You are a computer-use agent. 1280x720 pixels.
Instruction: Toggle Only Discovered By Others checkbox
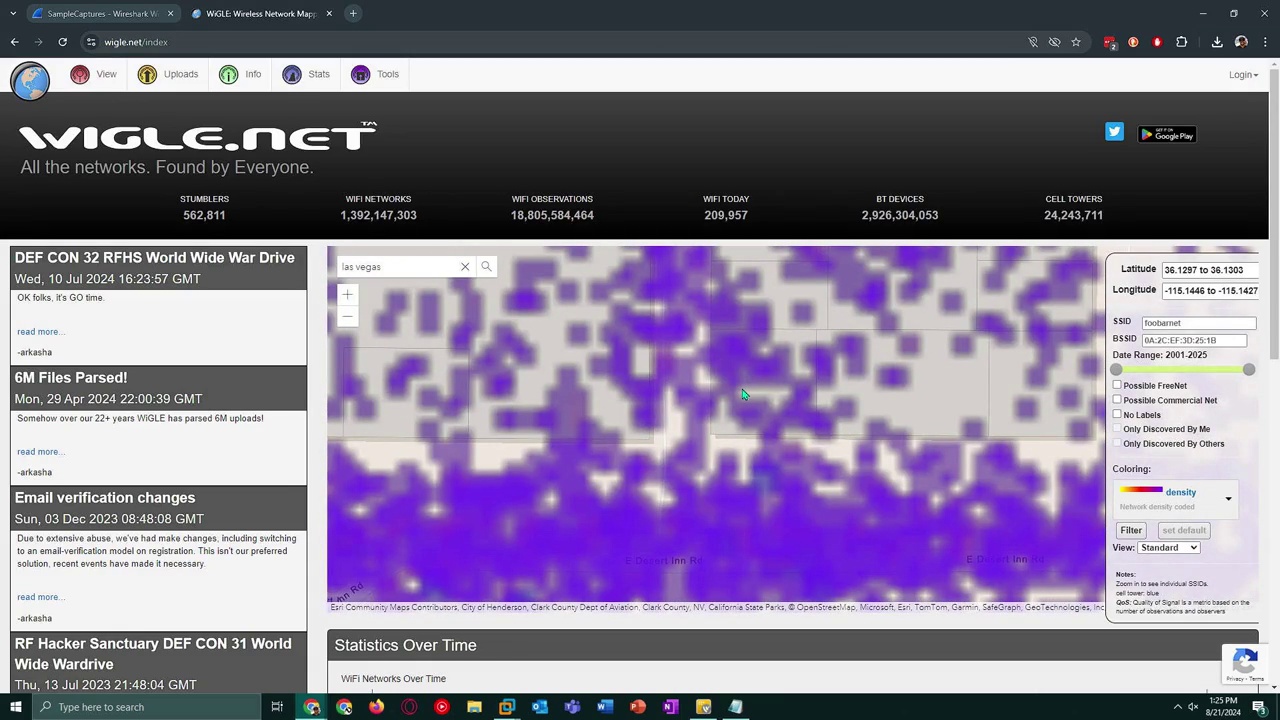pyautogui.click(x=1117, y=443)
